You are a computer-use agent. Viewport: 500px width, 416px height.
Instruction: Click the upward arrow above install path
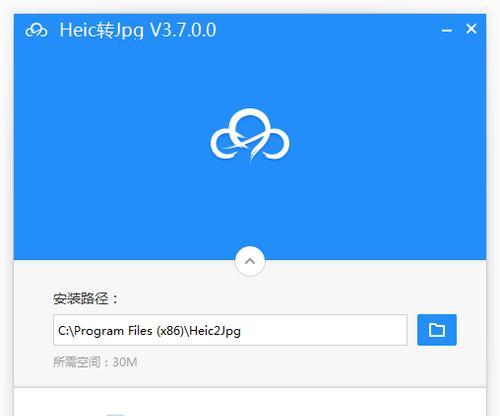[250, 261]
